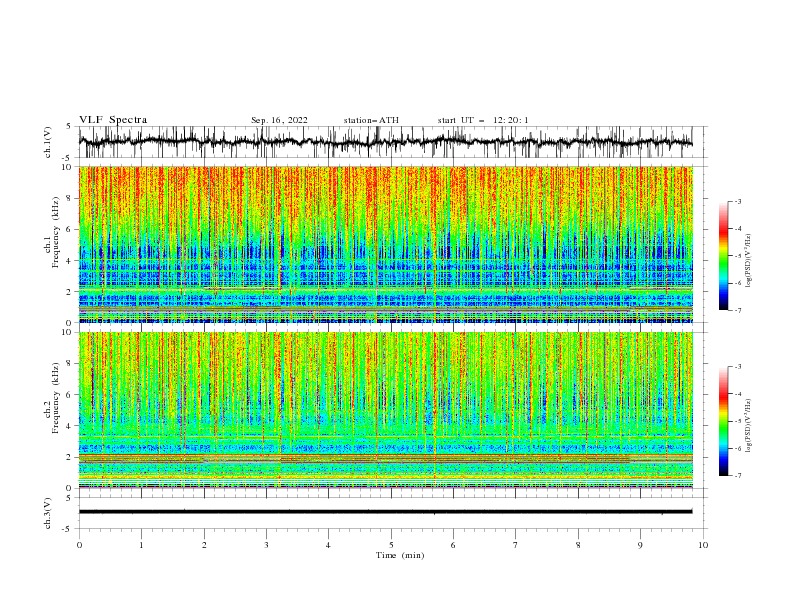Click the lower PSD color scale bar
Image resolution: width=792 pixels, height=612 pixels.
click(723, 421)
